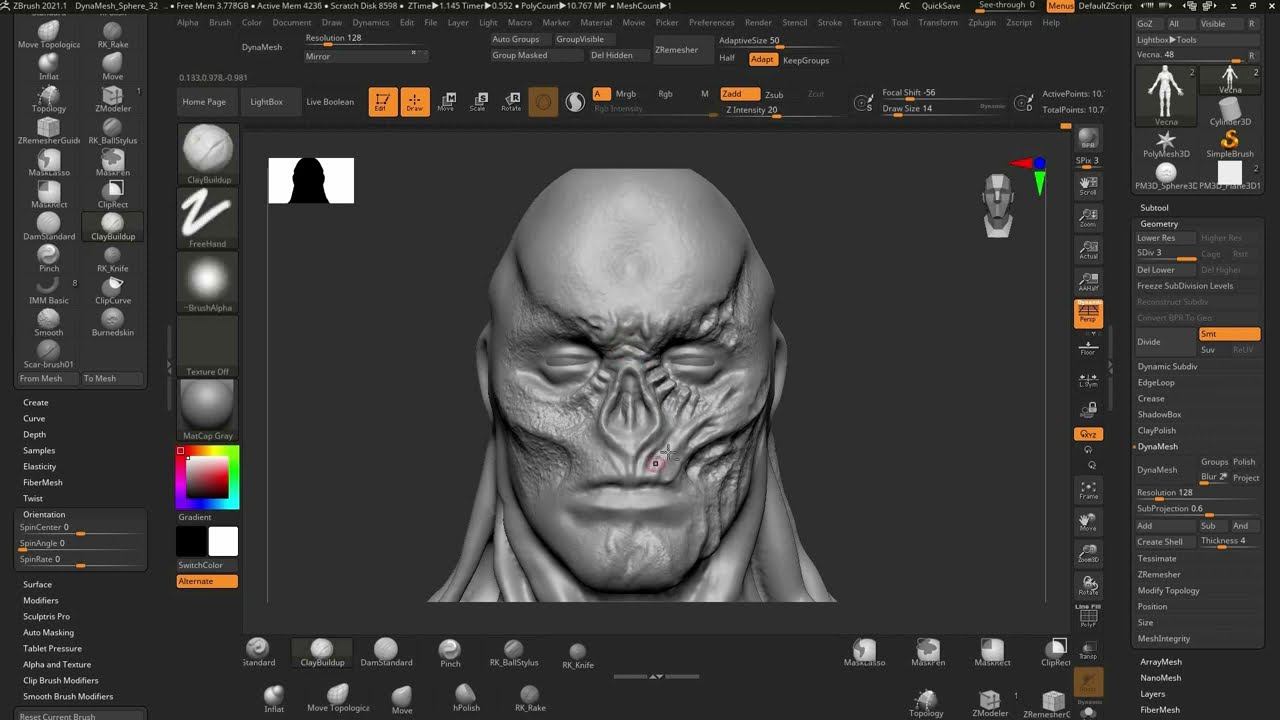Select the hPolish brush in bottom shelf

(466, 698)
